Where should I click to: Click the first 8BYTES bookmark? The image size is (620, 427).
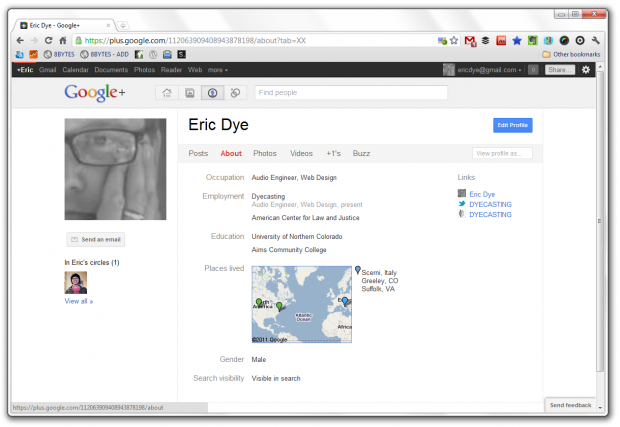tap(59, 55)
